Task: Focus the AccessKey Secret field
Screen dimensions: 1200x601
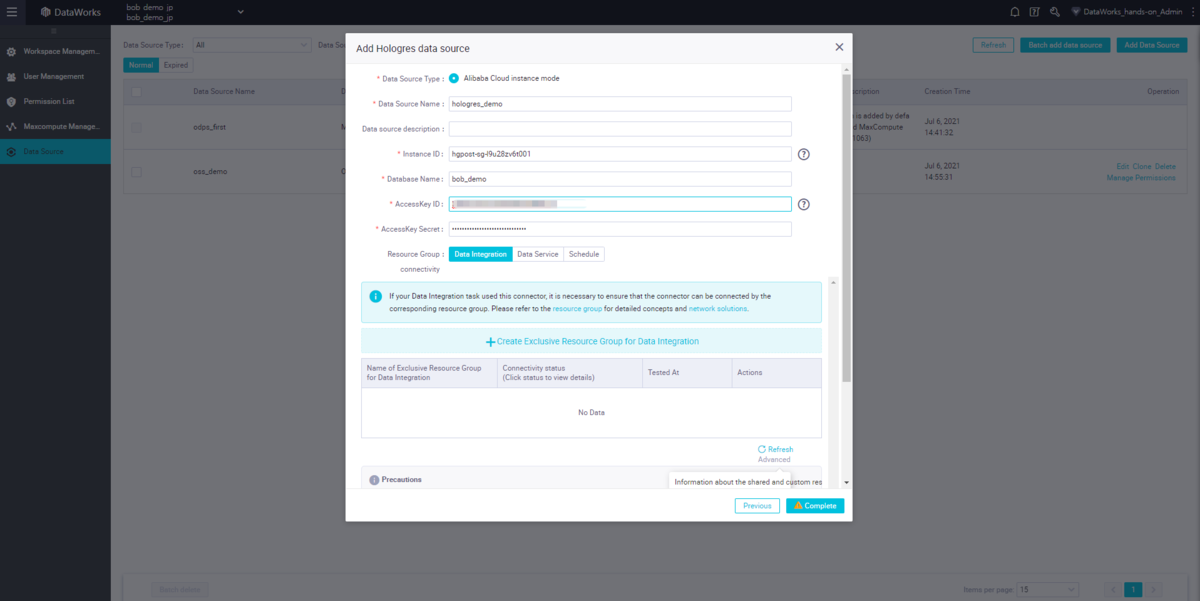Action: coord(620,229)
